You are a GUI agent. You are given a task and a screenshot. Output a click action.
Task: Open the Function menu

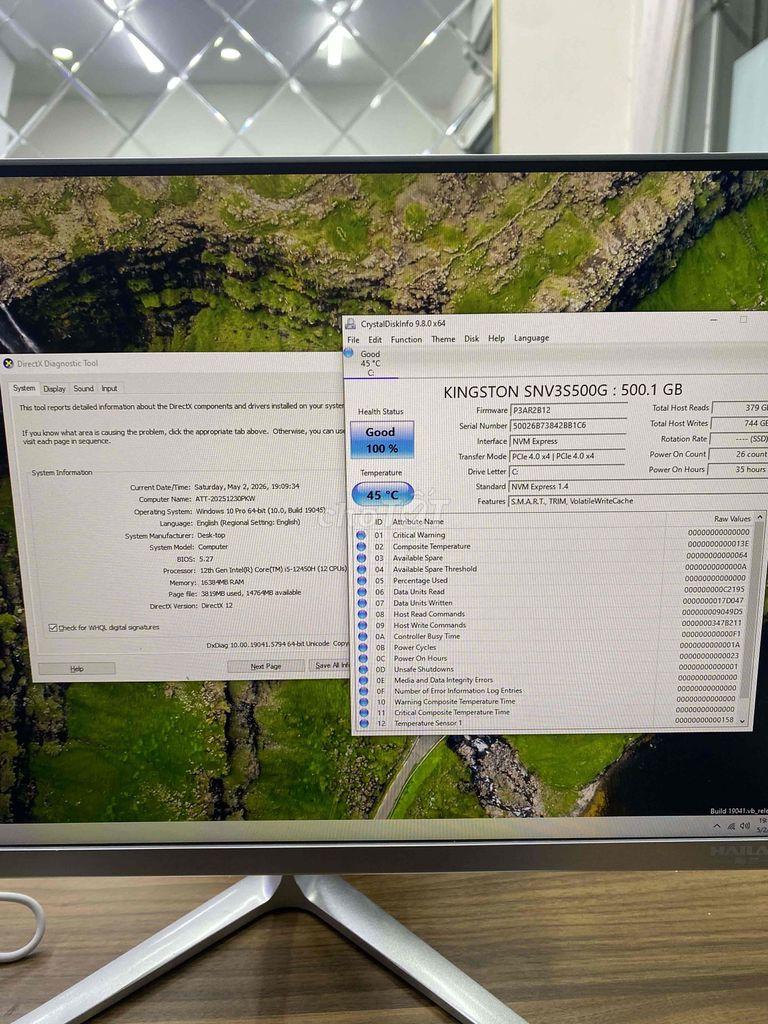click(x=406, y=340)
